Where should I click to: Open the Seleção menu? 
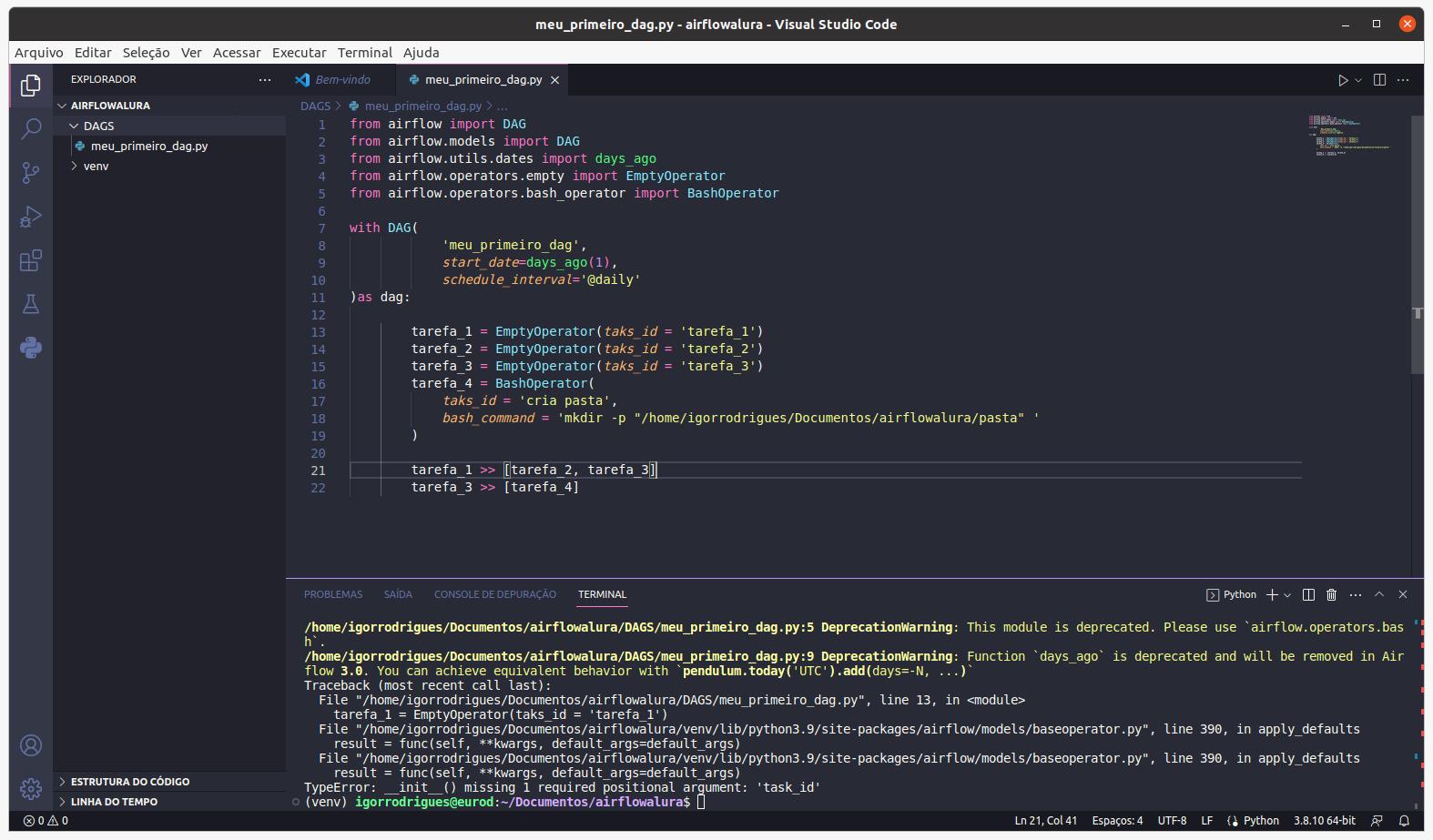(x=146, y=53)
